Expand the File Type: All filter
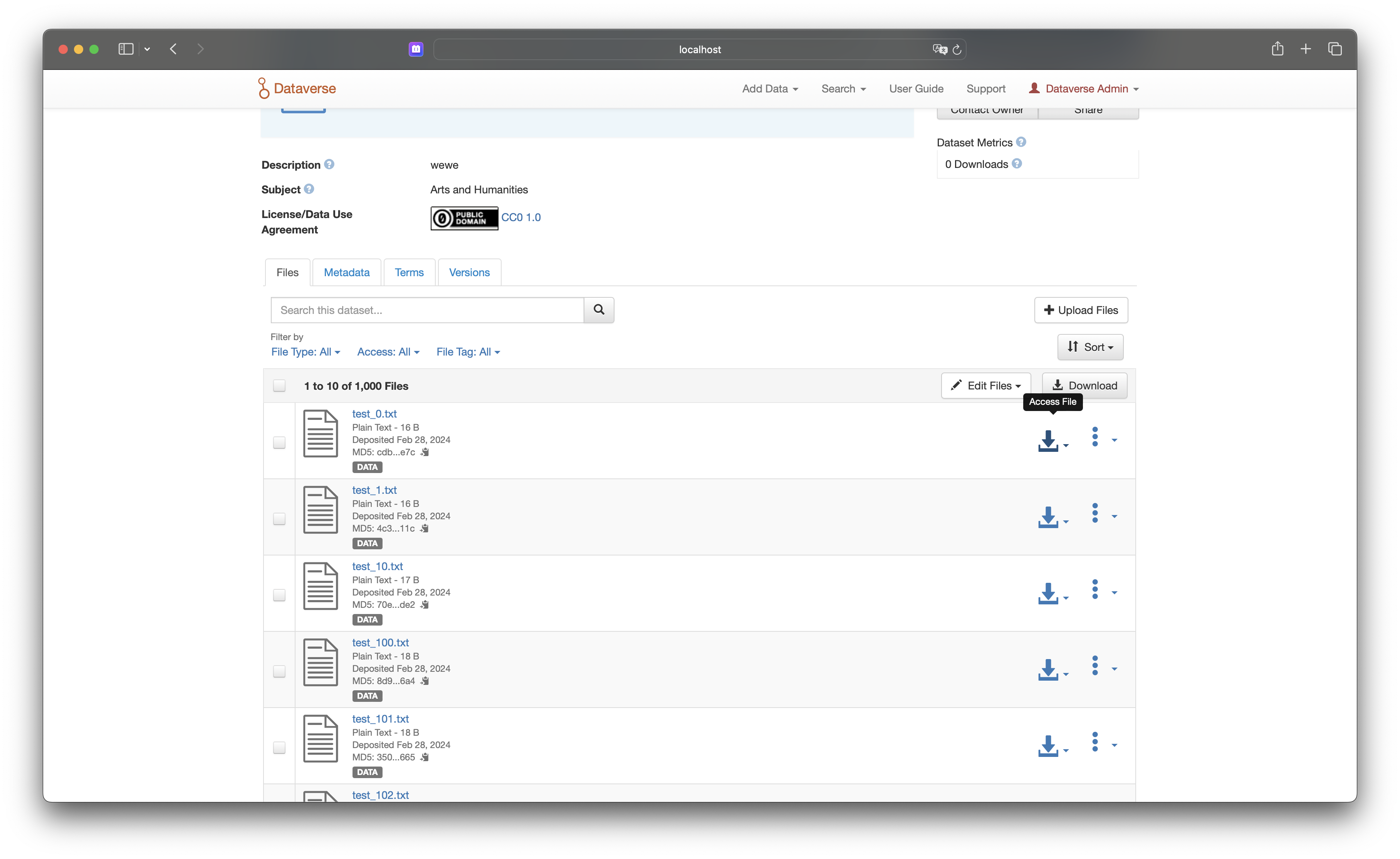 [x=305, y=352]
